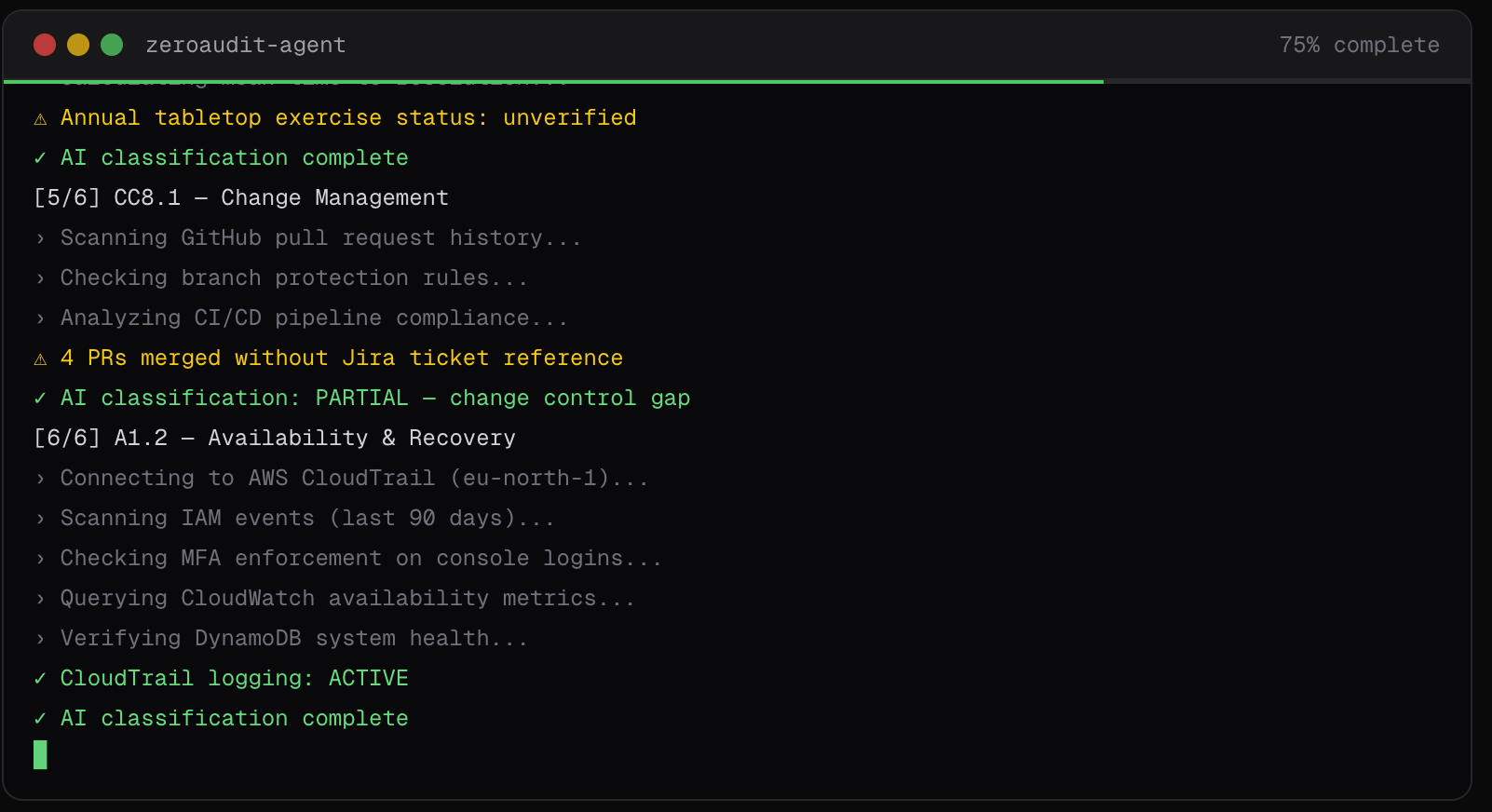Click the warning icon beside tabletop exercise status
This screenshot has height=812, width=1492.
click(40, 118)
